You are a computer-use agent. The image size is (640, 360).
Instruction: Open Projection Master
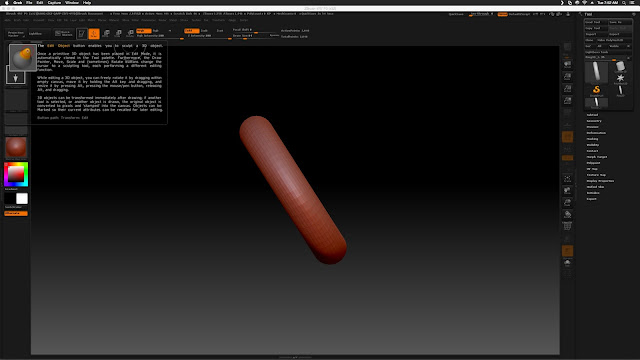[16, 34]
